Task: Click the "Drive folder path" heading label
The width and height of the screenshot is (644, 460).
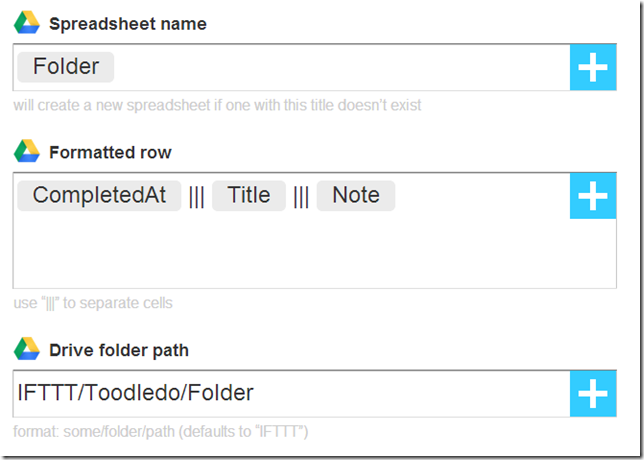Action: 119,350
